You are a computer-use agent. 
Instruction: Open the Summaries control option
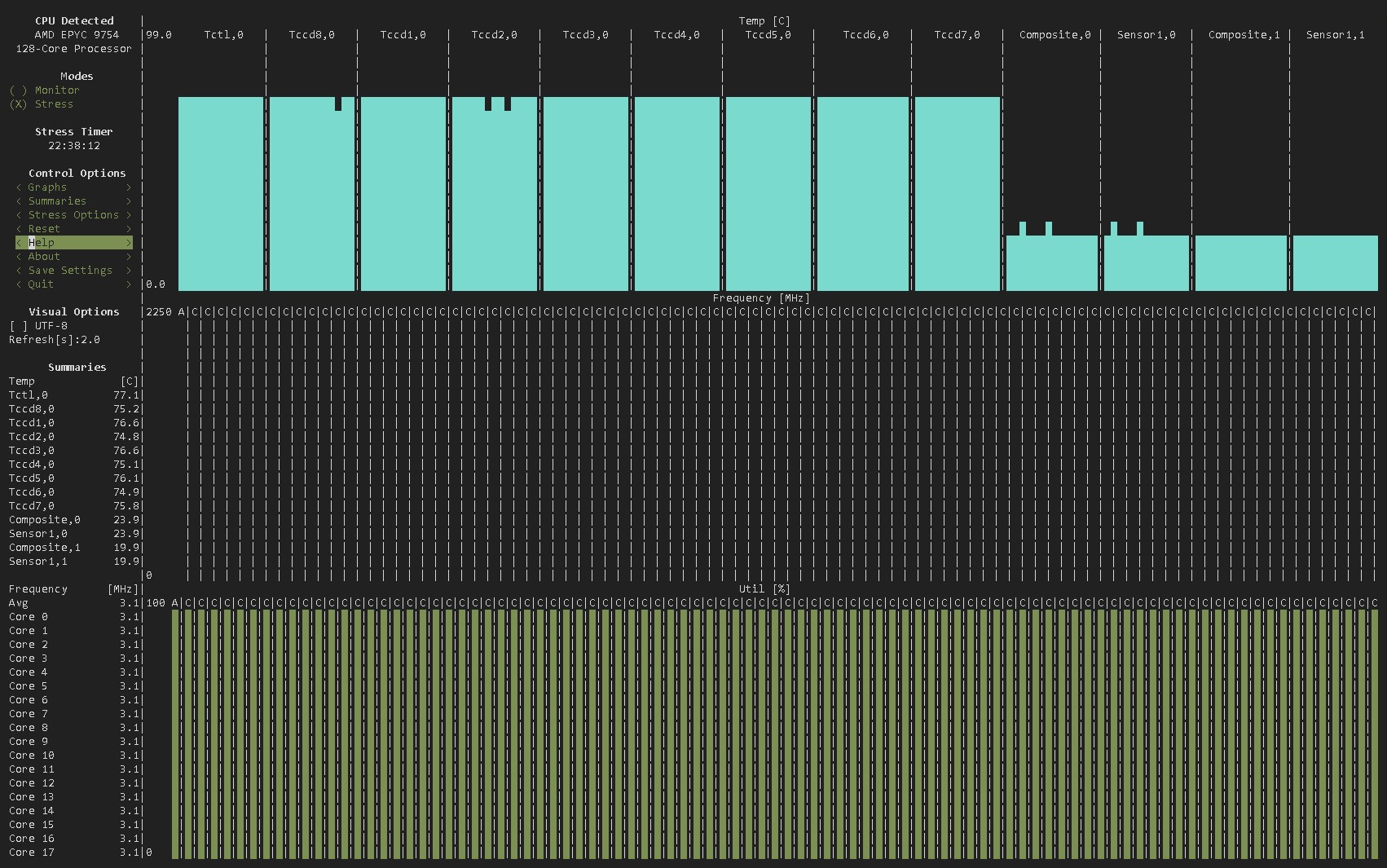pyautogui.click(x=73, y=201)
